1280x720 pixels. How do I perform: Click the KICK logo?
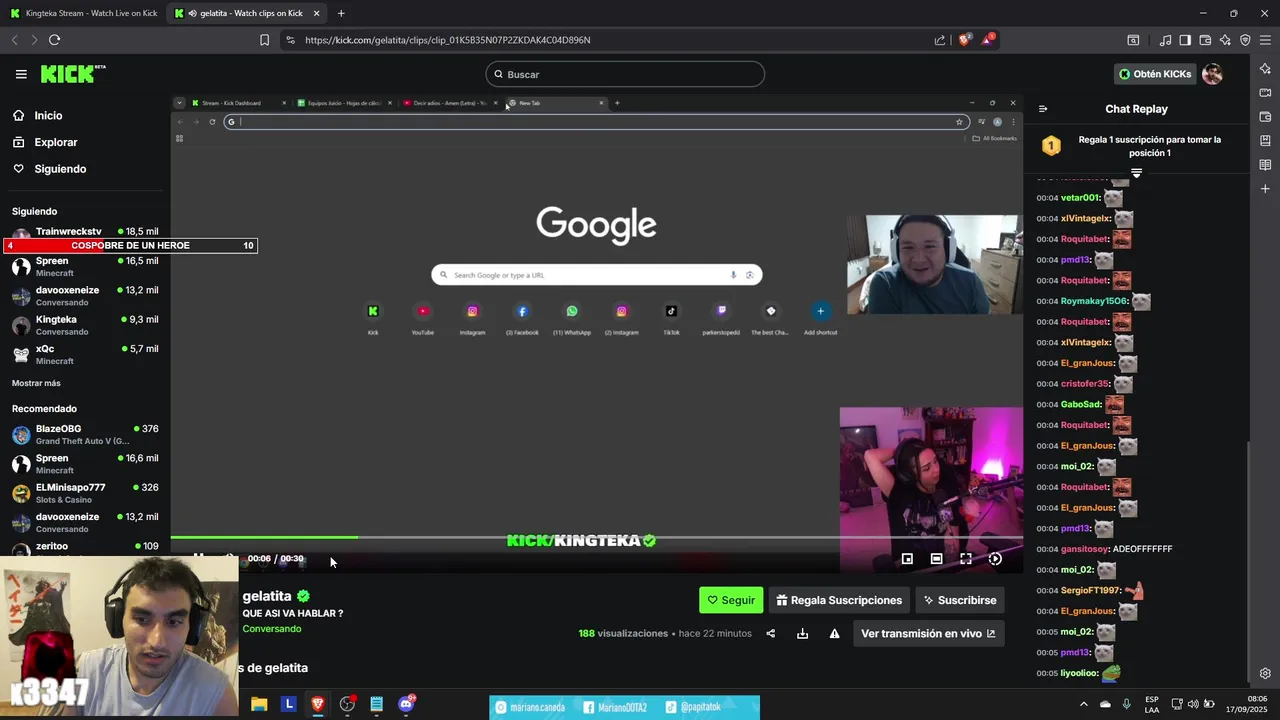click(72, 74)
